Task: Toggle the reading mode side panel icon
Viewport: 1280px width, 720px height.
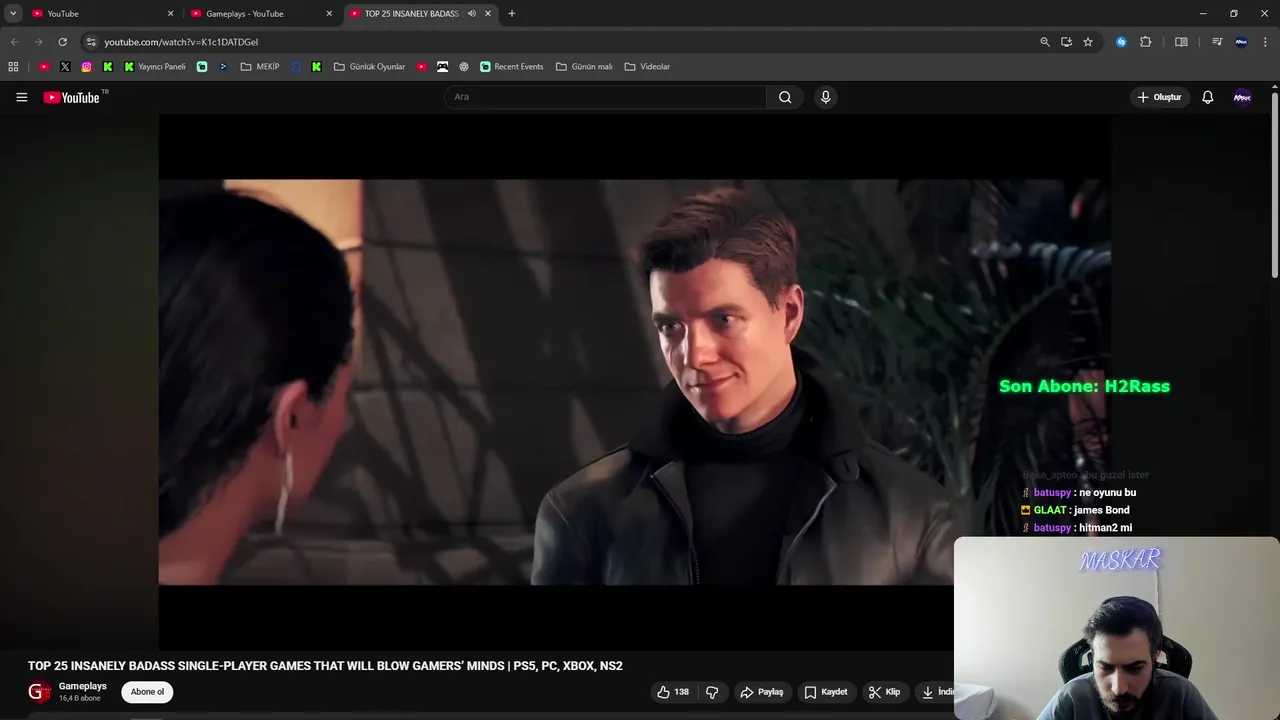Action: (x=1181, y=42)
